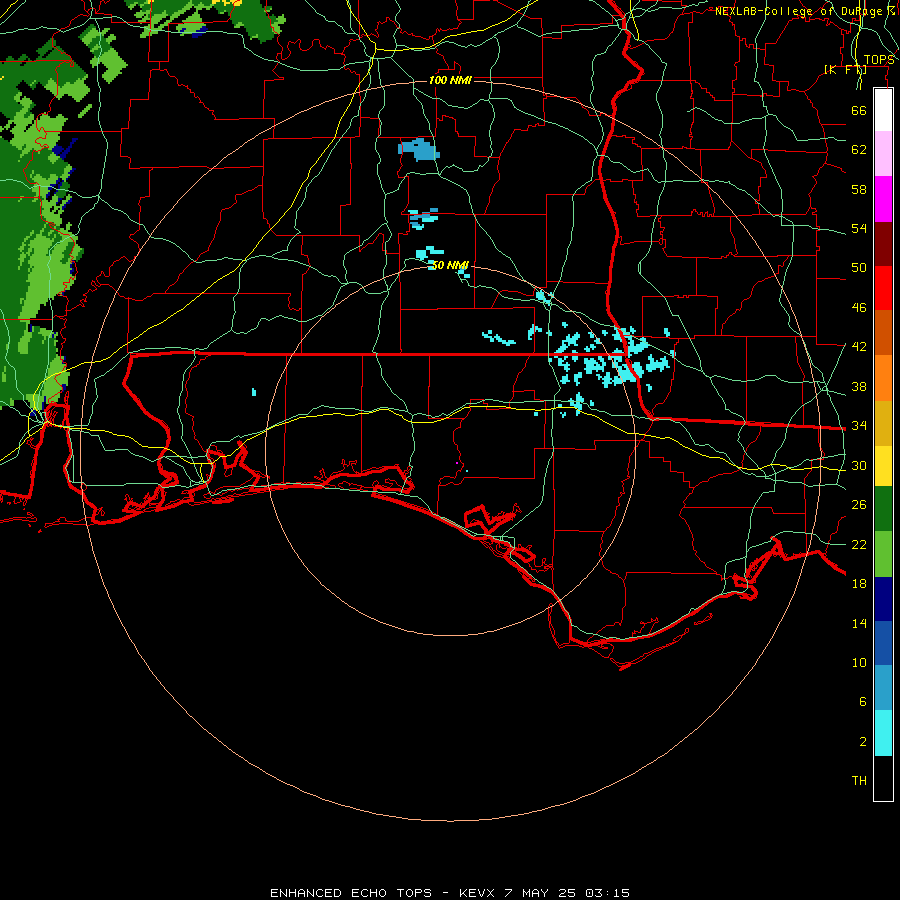
Task: Click the light pink legend swatch
Action: (x=883, y=153)
